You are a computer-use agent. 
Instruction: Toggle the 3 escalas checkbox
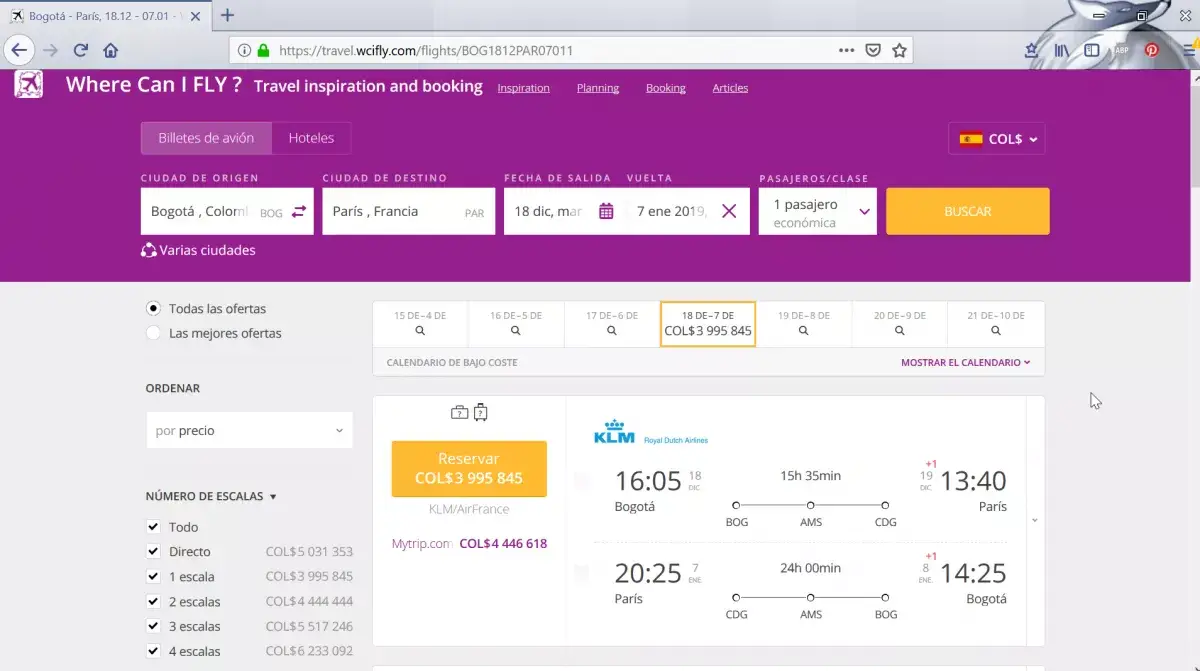153,626
